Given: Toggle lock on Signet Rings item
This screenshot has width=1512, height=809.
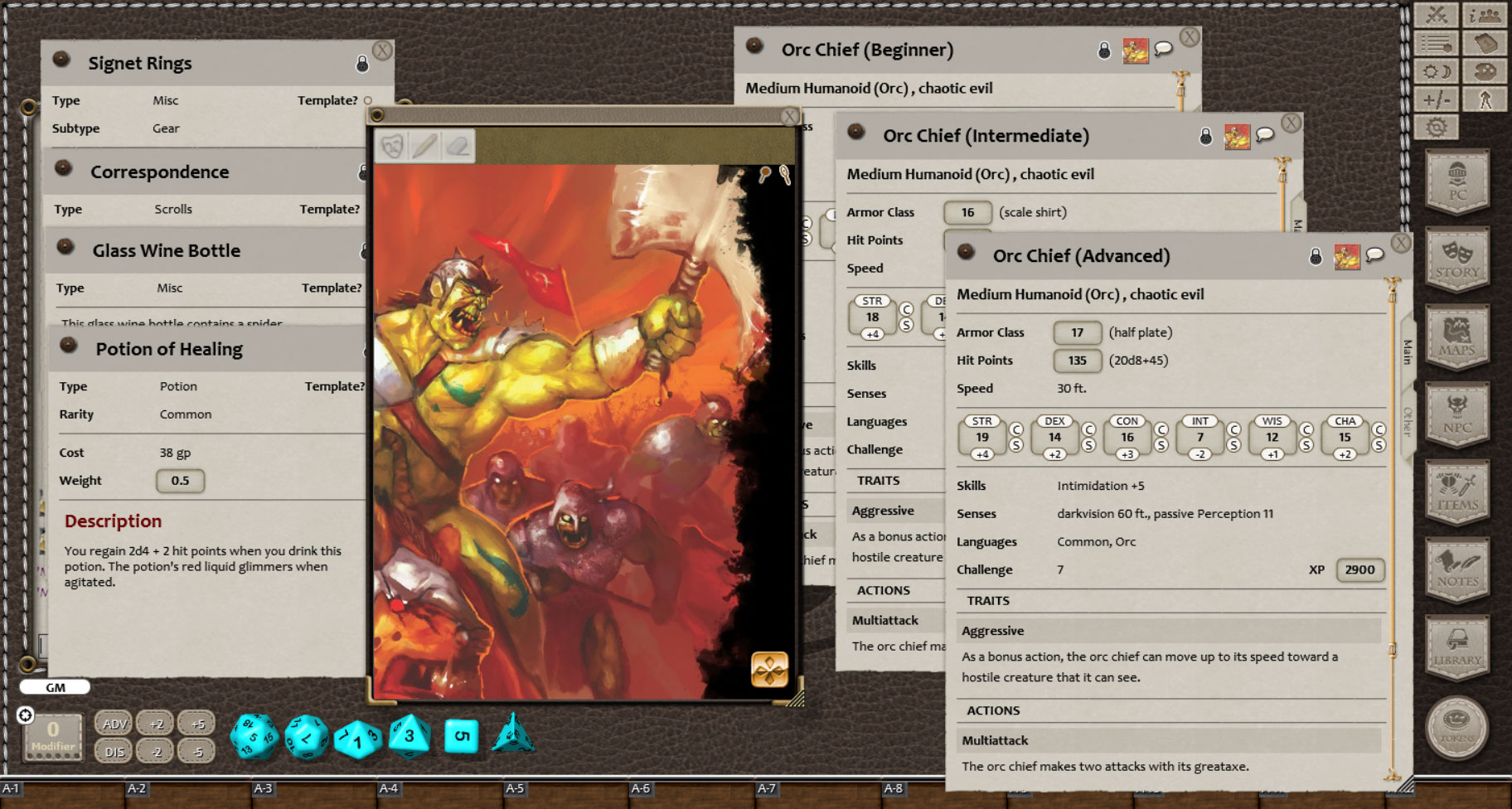Looking at the screenshot, I should [362, 64].
